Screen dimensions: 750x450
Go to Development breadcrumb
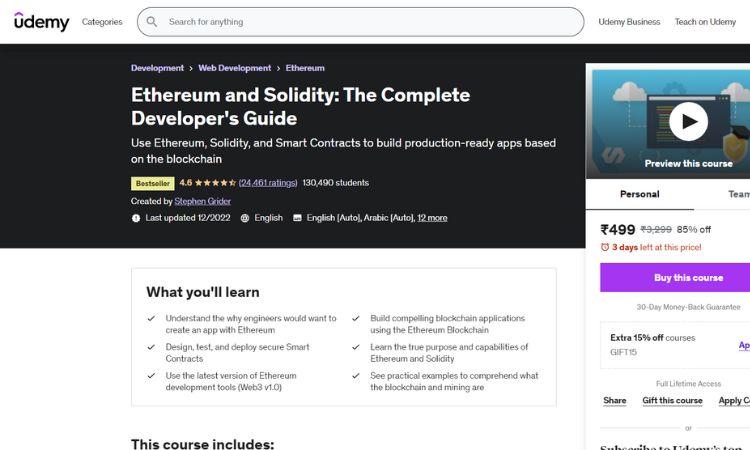(x=157, y=68)
